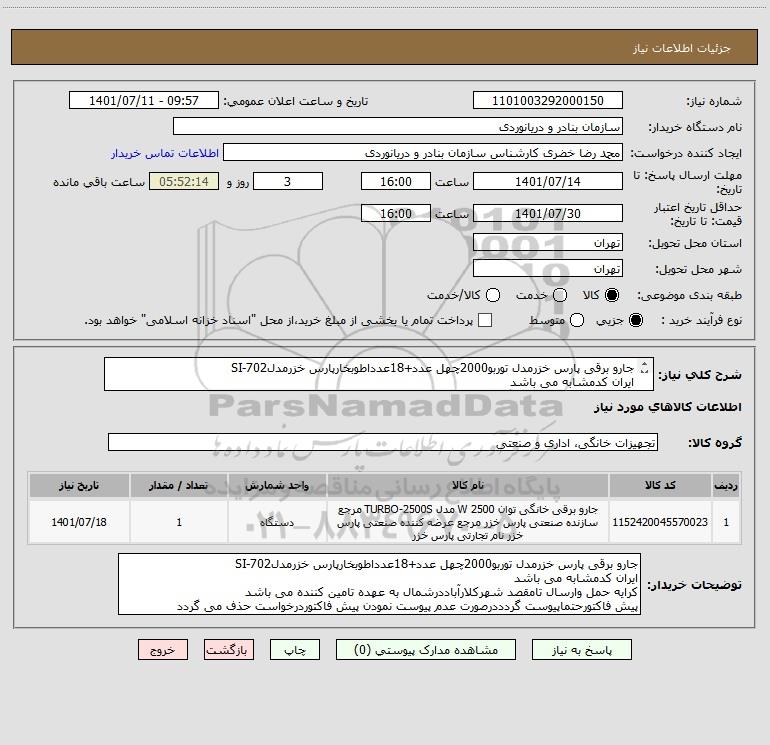Click the scroll arrows of شرح کلی نیاز box
The height and width of the screenshot is (745, 770).
tap(645, 368)
